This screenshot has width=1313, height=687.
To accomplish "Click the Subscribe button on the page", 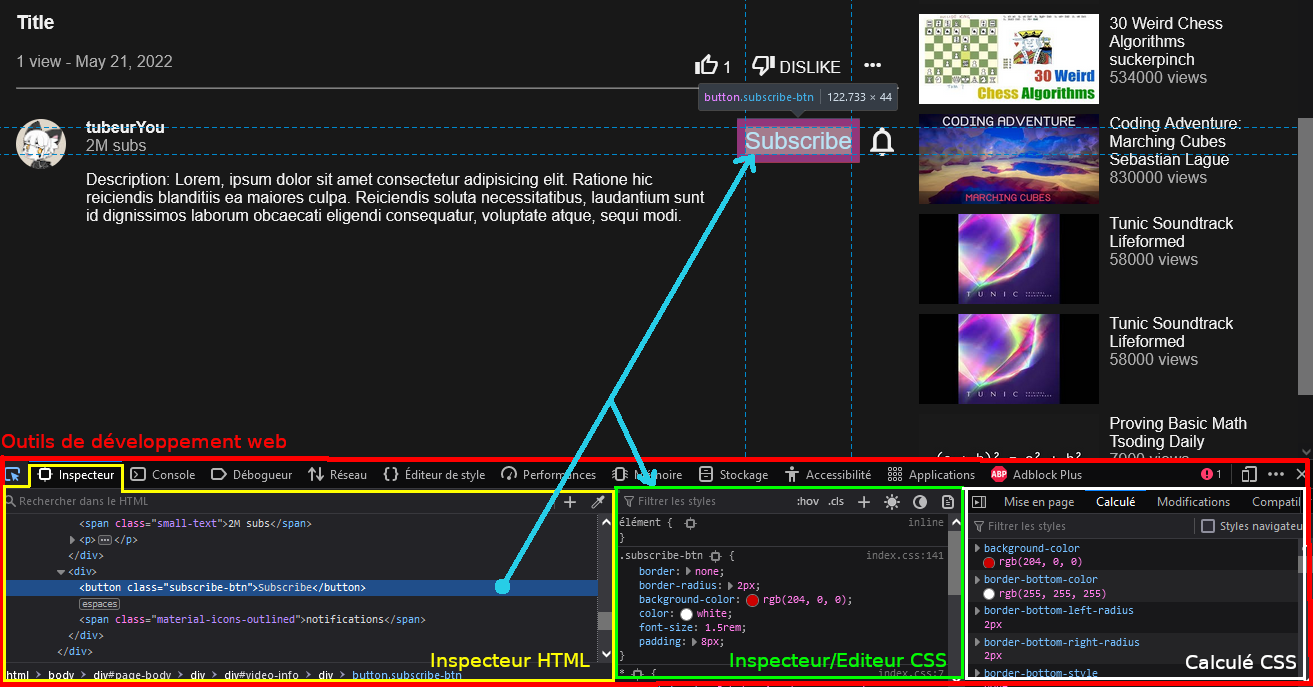I will click(797, 140).
